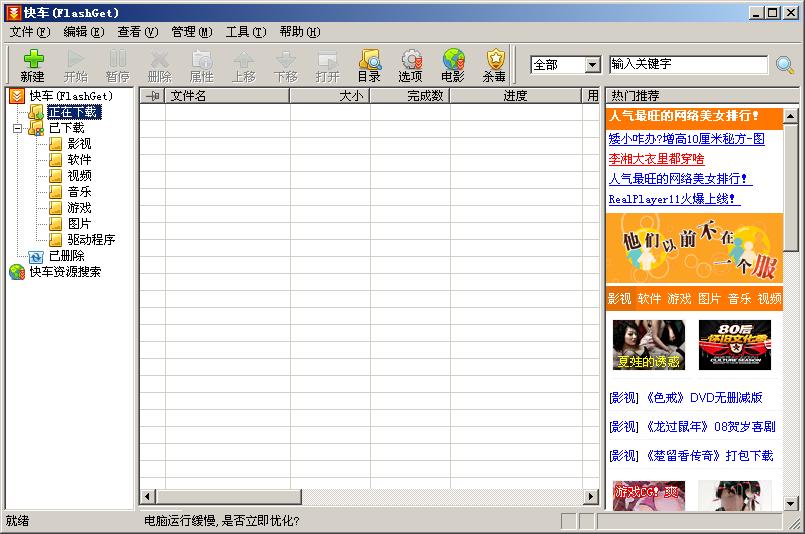This screenshot has width=805, height=534.
Task: Click the 暂停 (Pause) toolbar icon
Action: 118,65
